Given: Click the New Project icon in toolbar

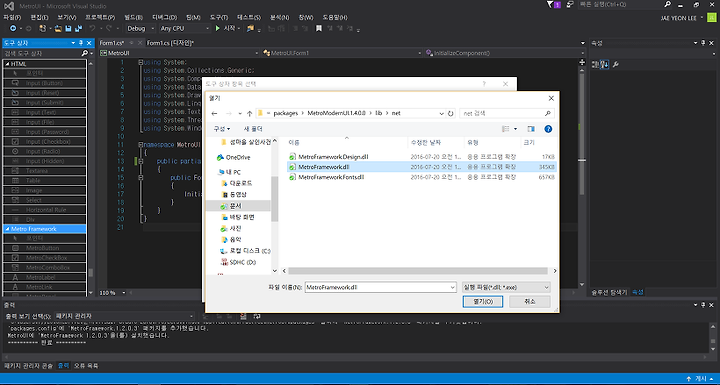Looking at the screenshot, I should 43,28.
